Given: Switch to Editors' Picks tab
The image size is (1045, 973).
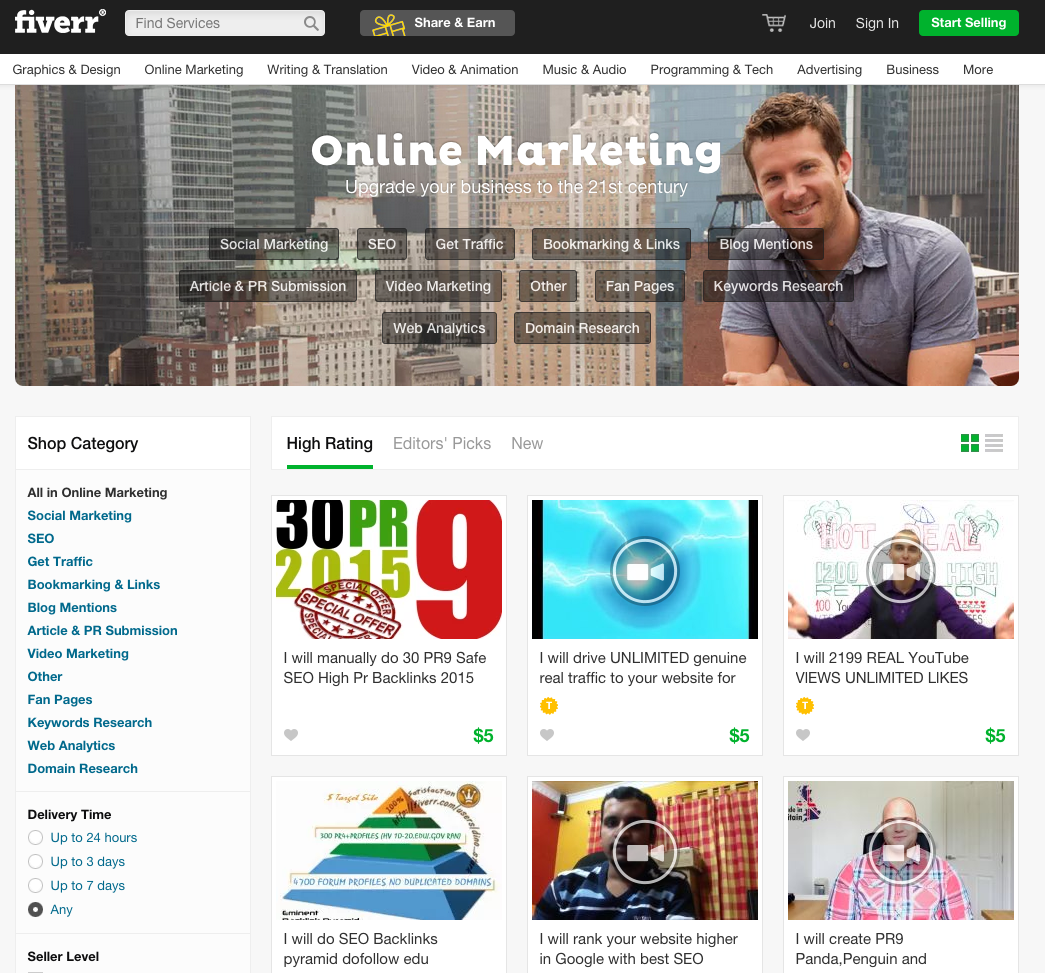Looking at the screenshot, I should pos(442,444).
